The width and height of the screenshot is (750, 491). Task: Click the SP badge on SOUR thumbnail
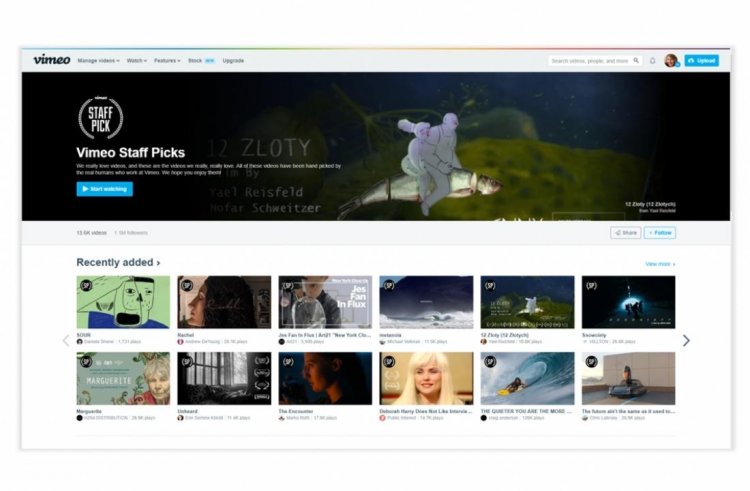pos(86,285)
